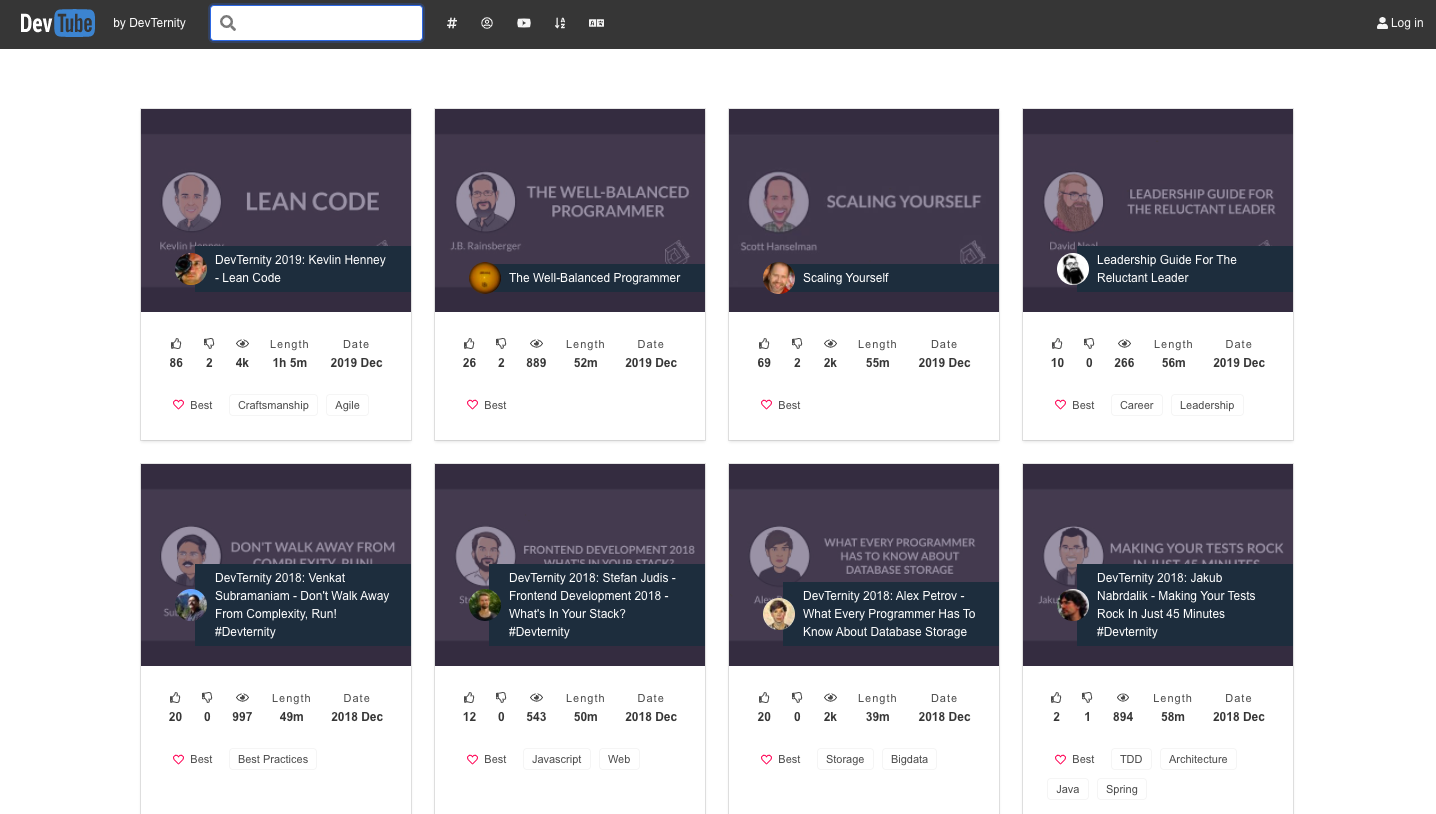Viewport: 1436px width, 814px height.
Task: Click thumbs-up on Scaling Yourself card
Action: (764, 344)
